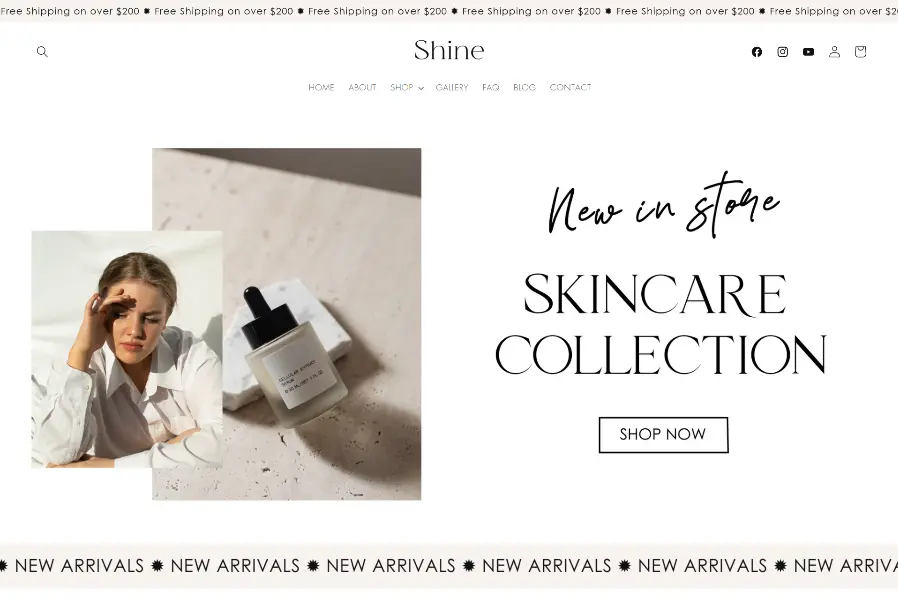The width and height of the screenshot is (898, 600).
Task: Click the Shop Now button
Action: (663, 435)
